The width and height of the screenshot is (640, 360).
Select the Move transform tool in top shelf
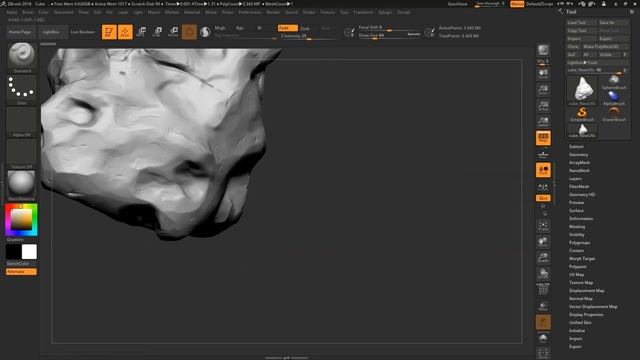coord(141,32)
